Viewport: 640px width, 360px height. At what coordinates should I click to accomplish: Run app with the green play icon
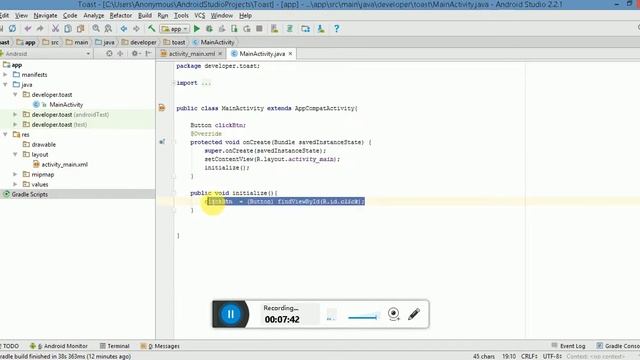point(197,29)
